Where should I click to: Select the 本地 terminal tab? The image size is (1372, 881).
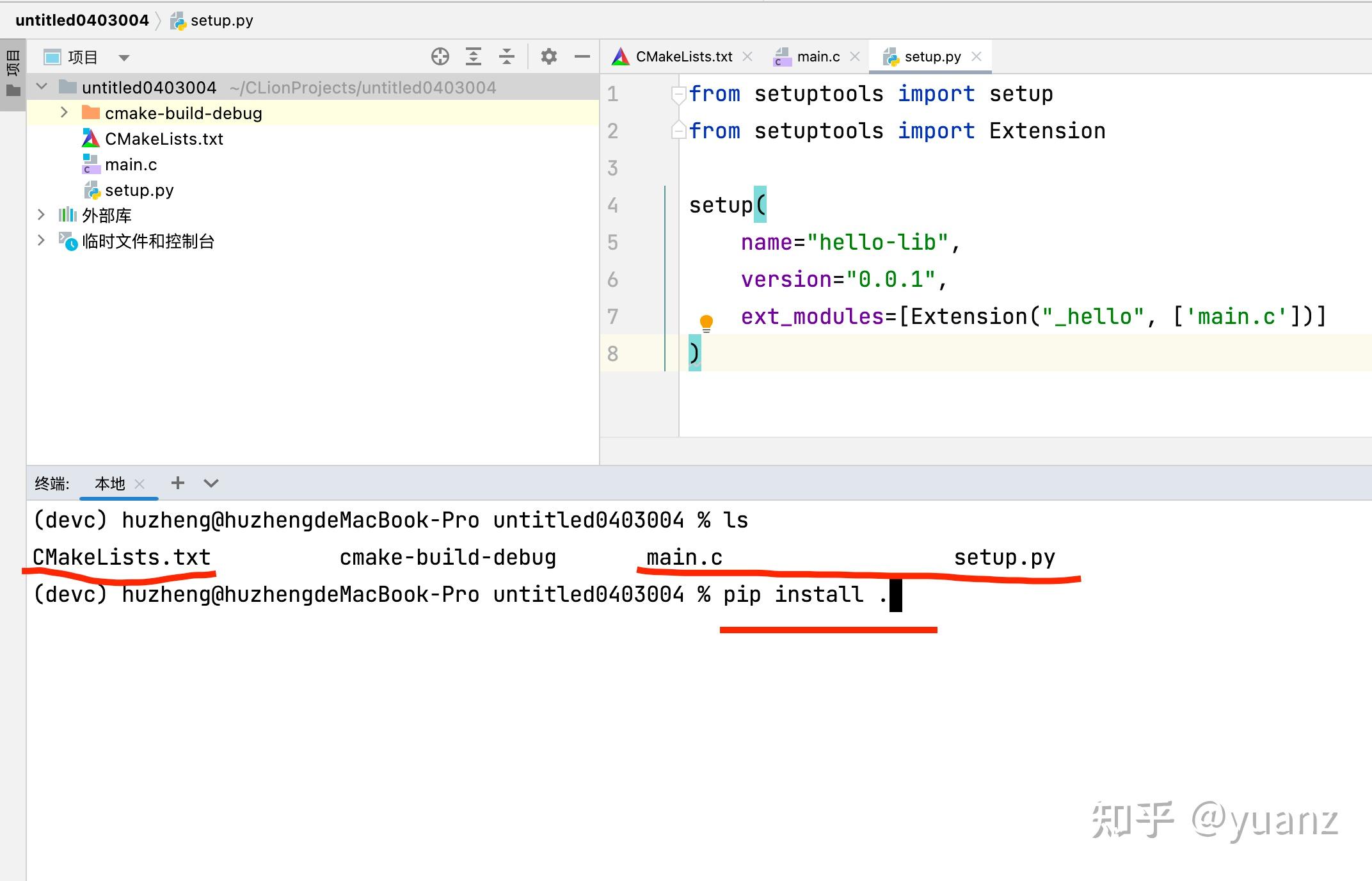pos(110,483)
